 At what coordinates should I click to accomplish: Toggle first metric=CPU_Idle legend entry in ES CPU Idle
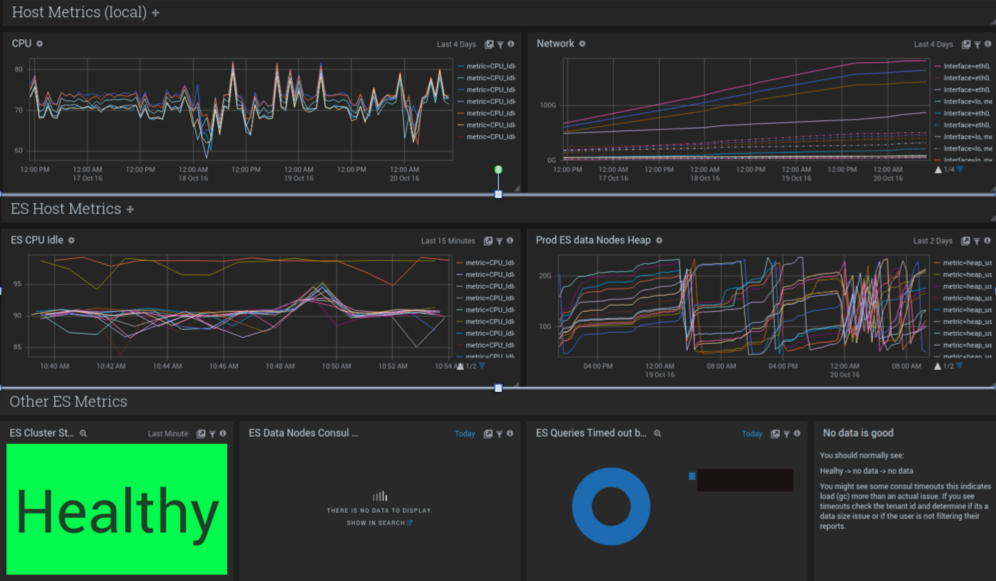[486, 262]
